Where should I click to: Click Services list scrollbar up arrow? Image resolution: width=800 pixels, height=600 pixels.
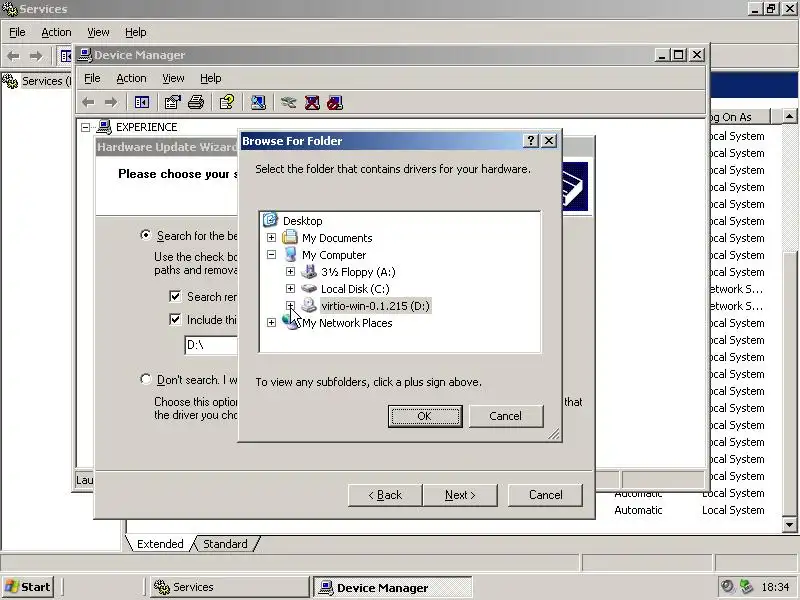coord(789,117)
